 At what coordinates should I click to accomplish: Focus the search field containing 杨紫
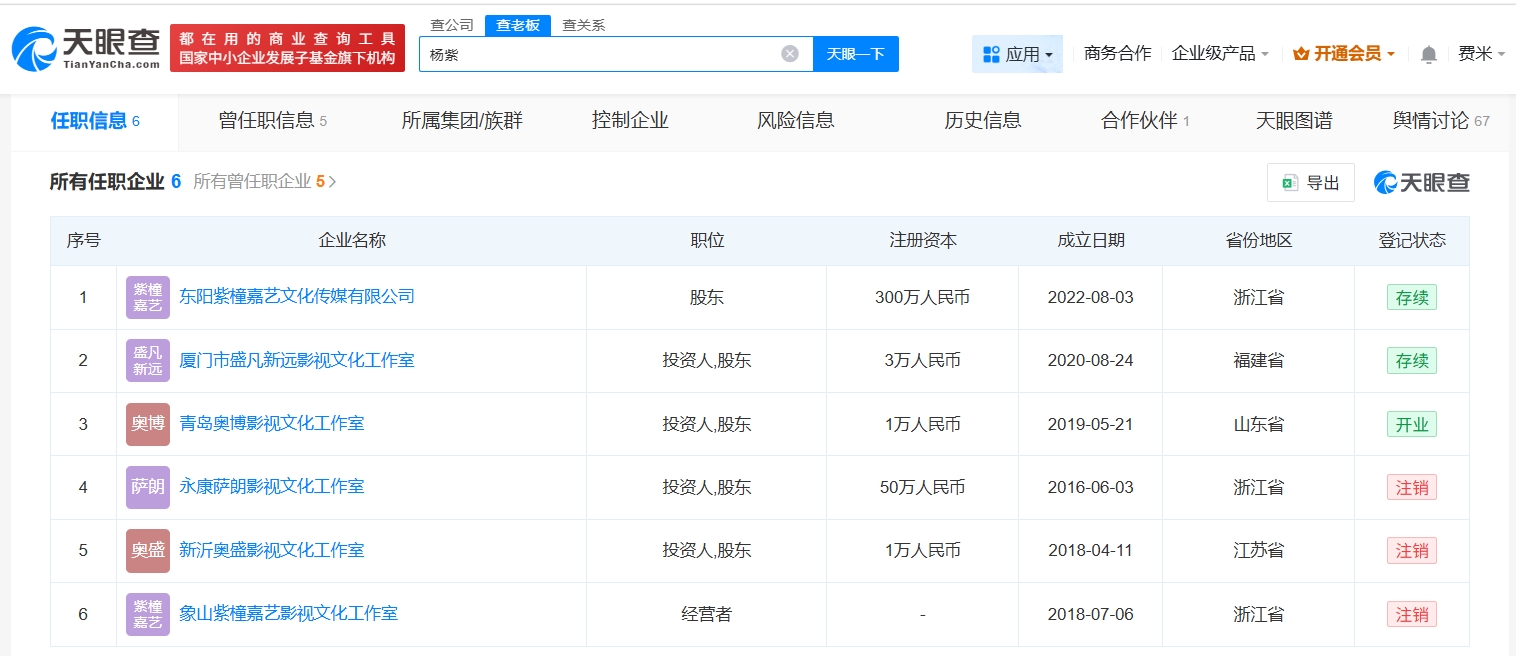(615, 54)
